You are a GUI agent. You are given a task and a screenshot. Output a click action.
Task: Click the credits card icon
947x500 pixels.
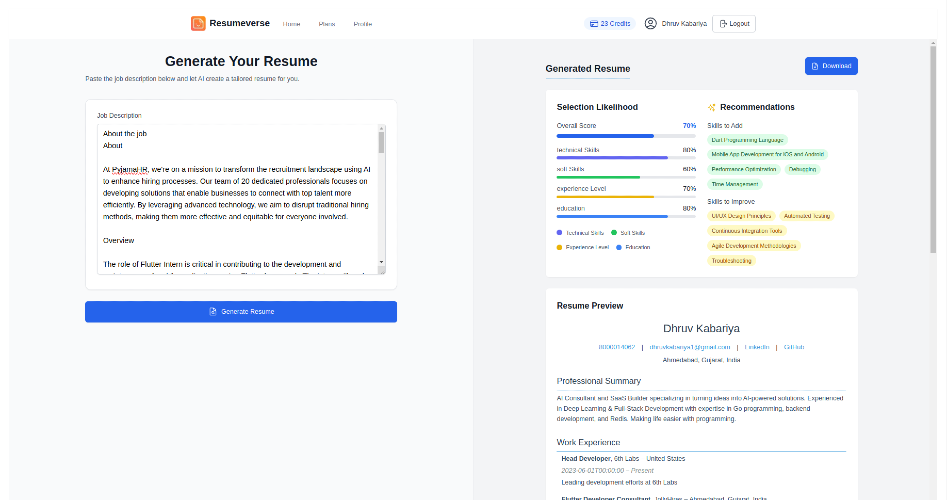pyautogui.click(x=594, y=24)
